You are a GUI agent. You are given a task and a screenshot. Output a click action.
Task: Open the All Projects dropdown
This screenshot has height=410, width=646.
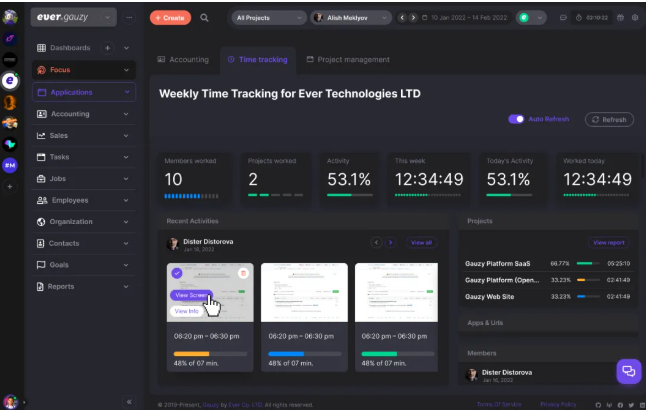coord(268,18)
